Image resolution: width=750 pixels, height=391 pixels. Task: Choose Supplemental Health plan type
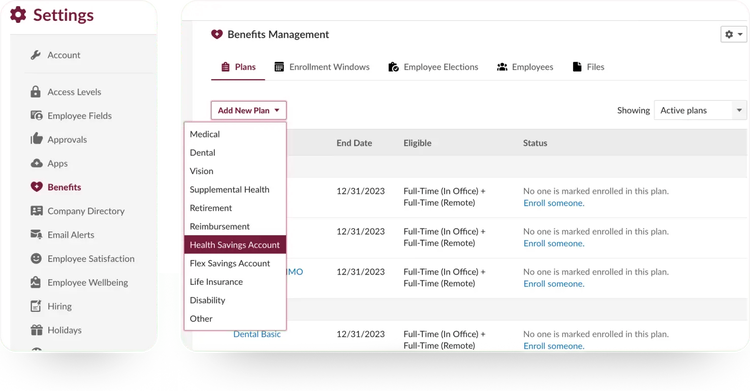235,190
